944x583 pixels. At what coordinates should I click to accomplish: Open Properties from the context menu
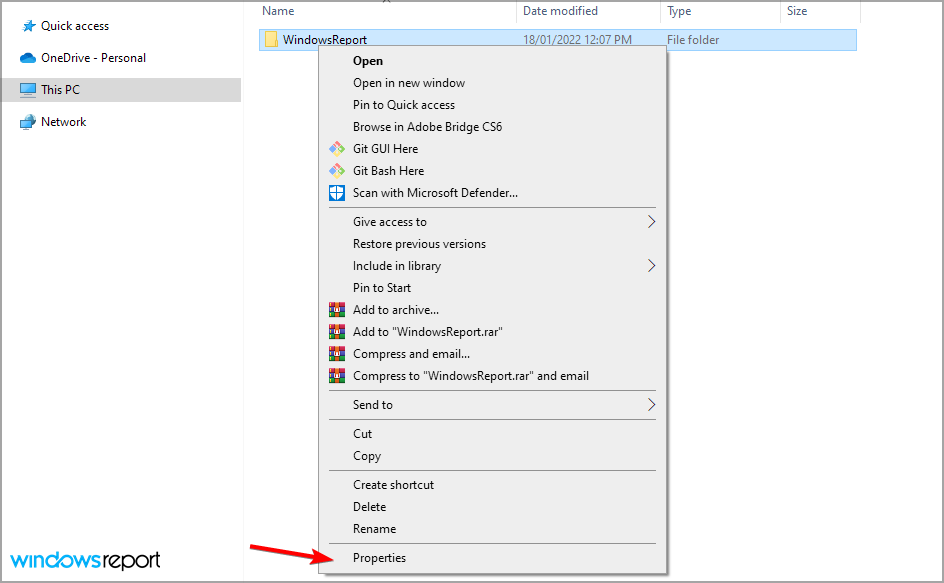click(380, 558)
